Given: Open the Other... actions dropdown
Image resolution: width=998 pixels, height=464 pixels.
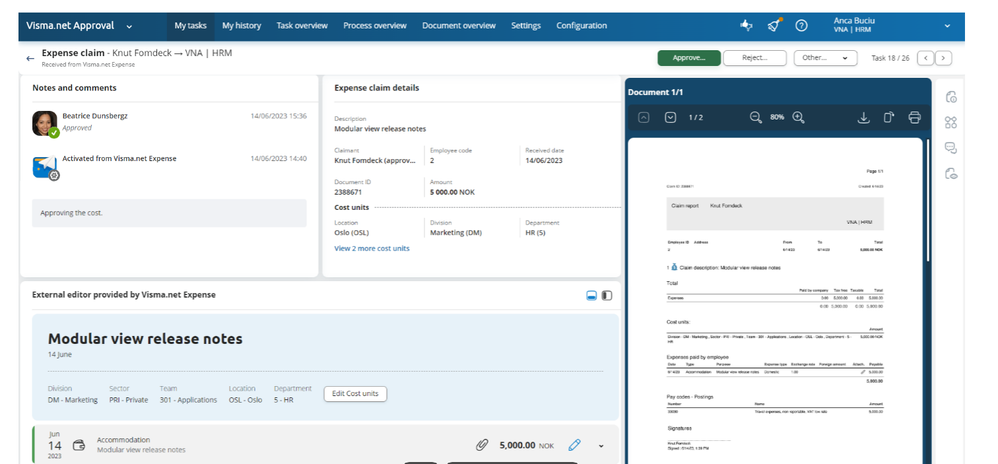Looking at the screenshot, I should pos(825,58).
